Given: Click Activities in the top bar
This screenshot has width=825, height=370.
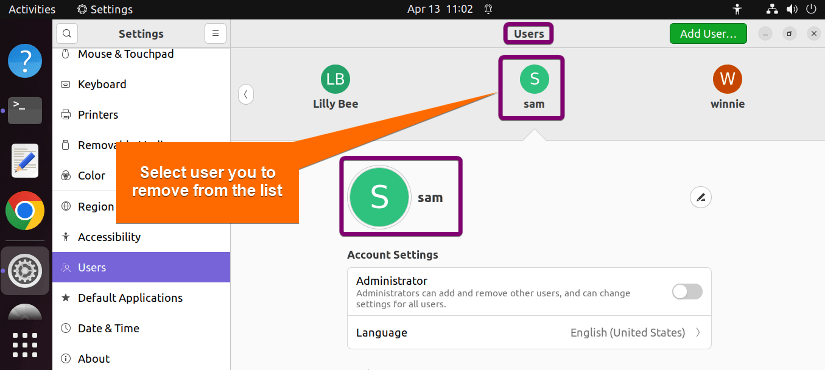Looking at the screenshot, I should click(x=32, y=9).
